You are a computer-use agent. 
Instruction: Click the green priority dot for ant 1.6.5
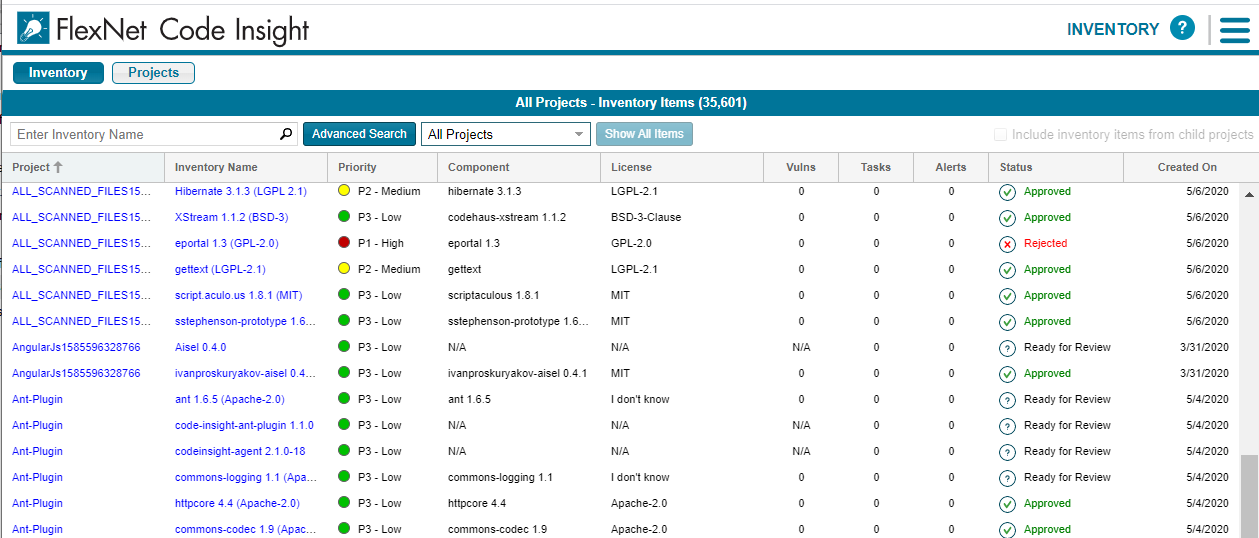click(x=344, y=398)
